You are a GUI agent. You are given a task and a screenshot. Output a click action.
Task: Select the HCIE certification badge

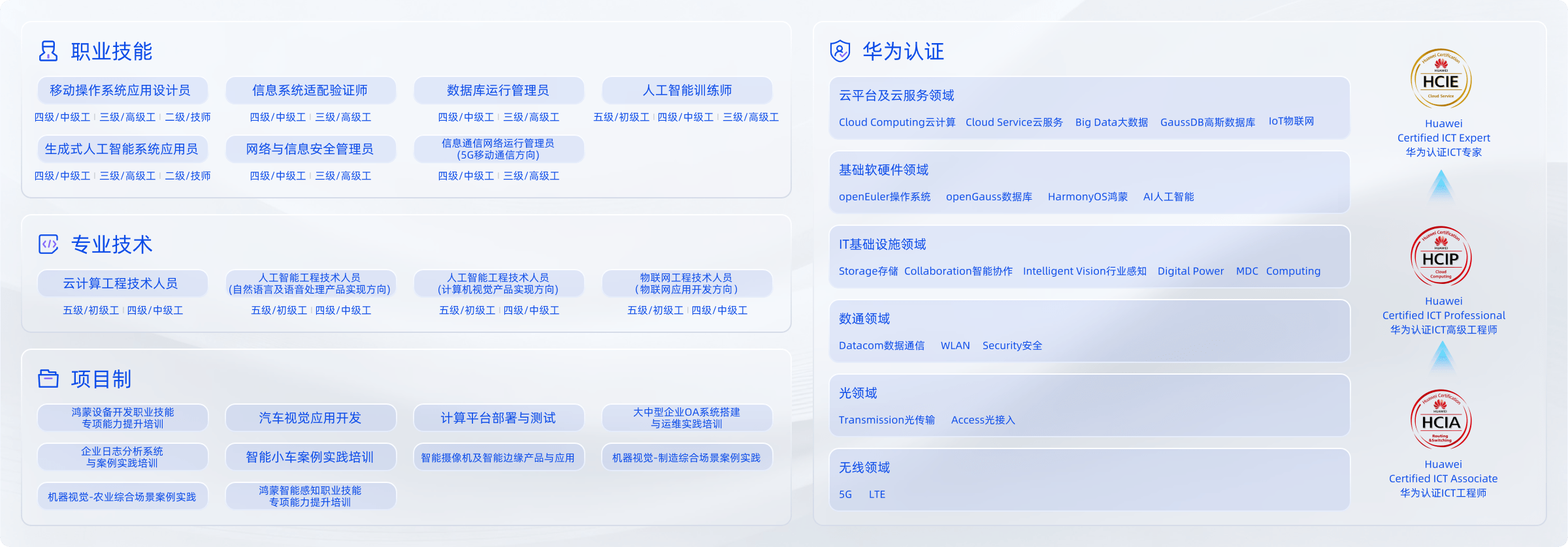pyautogui.click(x=1441, y=80)
